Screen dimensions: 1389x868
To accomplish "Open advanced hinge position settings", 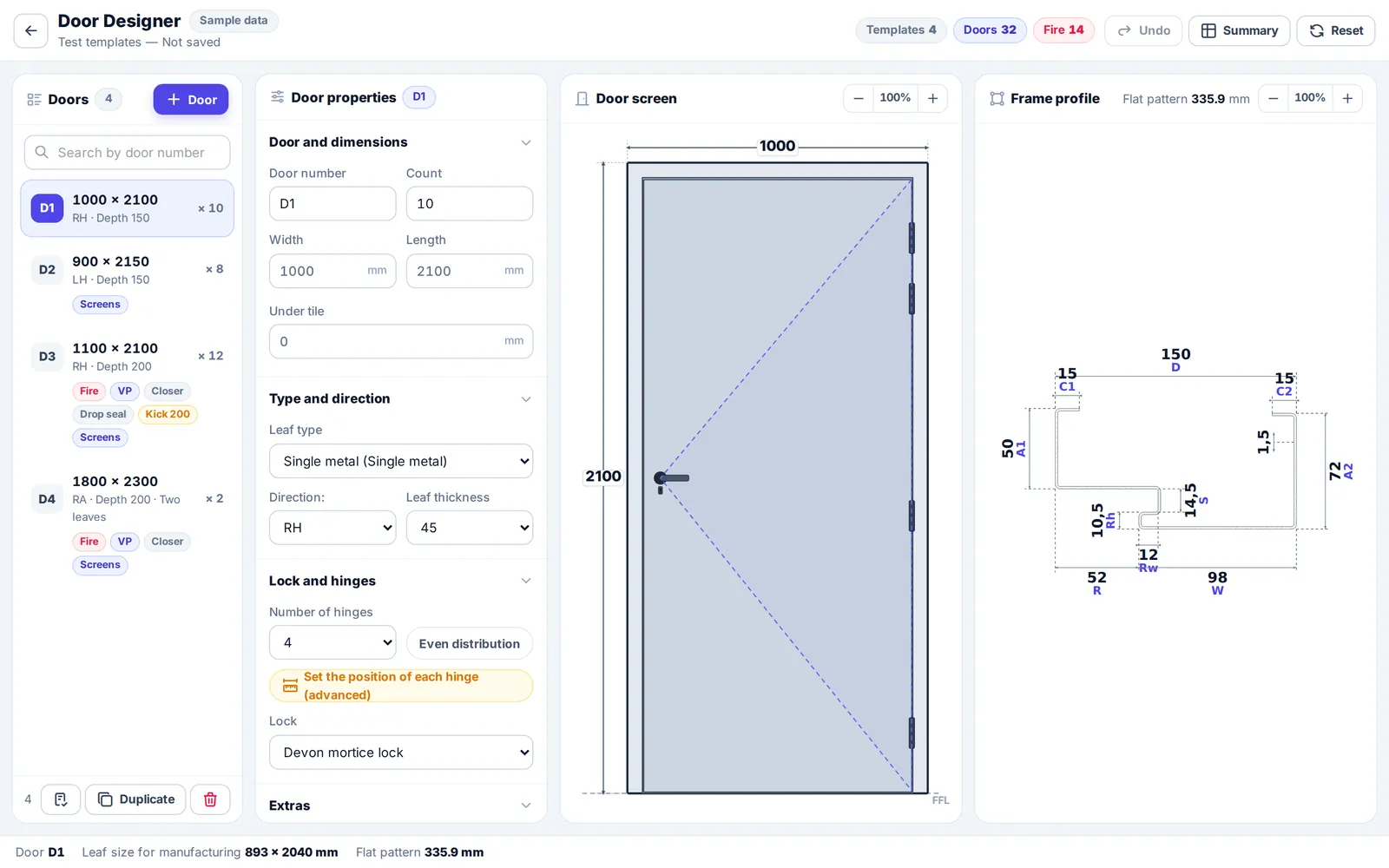I will (401, 686).
